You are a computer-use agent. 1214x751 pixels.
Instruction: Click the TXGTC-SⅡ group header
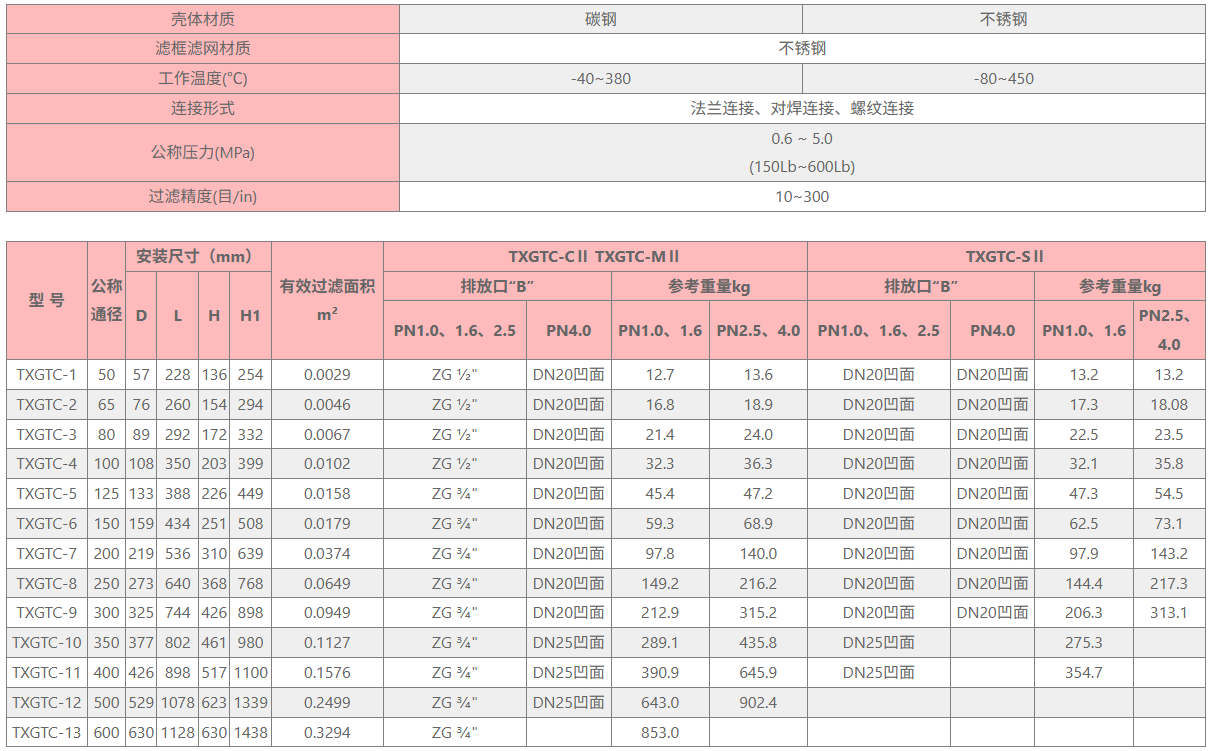(1005, 256)
